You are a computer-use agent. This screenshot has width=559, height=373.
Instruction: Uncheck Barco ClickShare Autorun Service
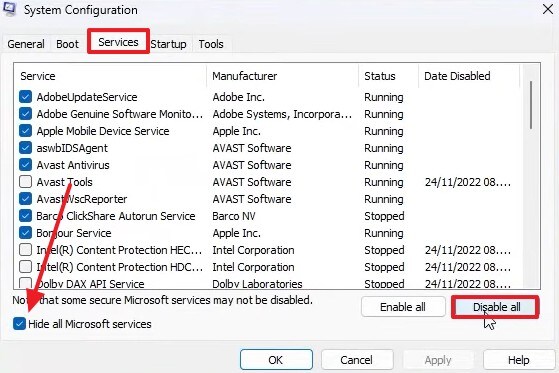pos(25,216)
